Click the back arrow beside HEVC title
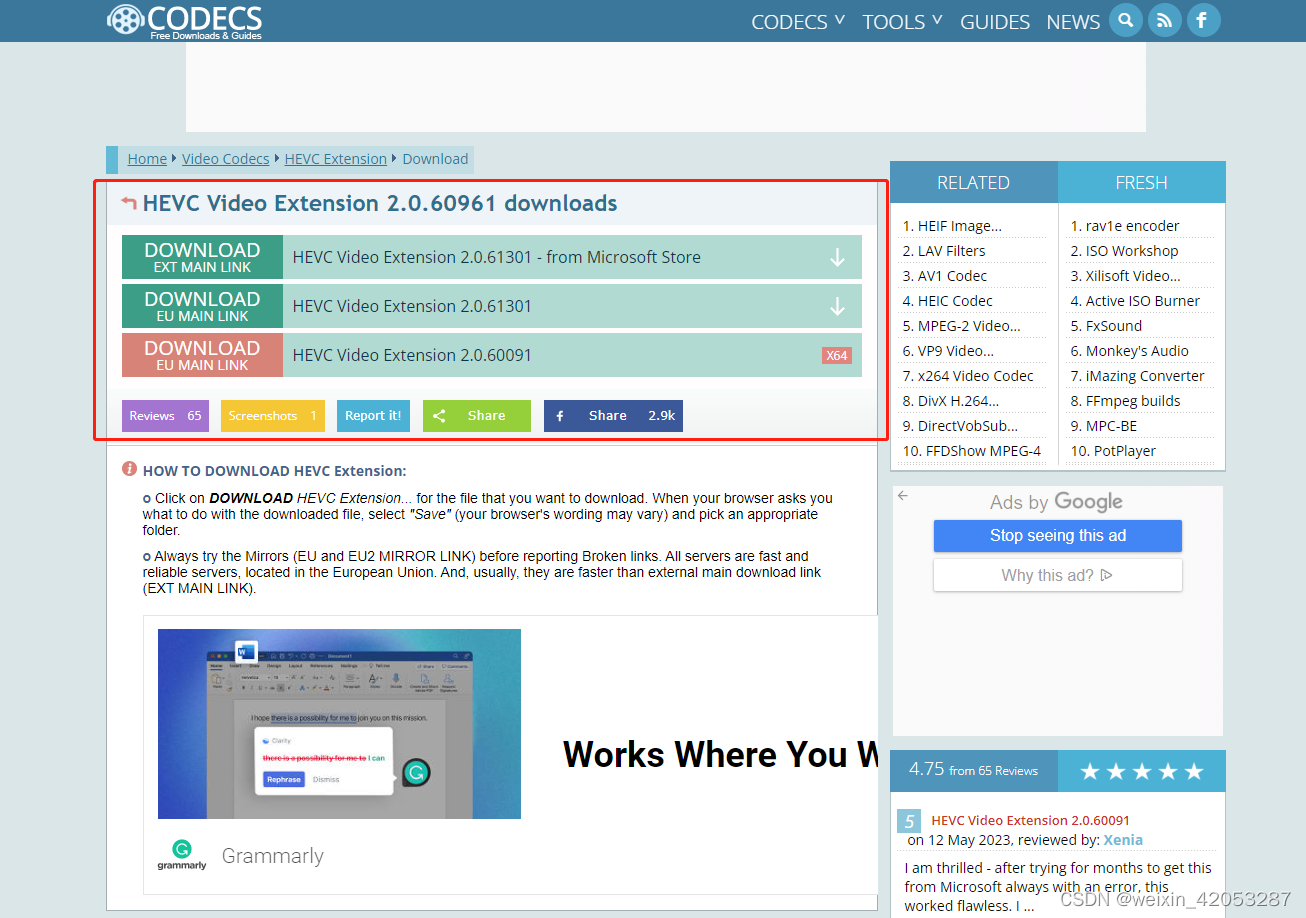The width and height of the screenshot is (1306, 918). click(x=128, y=203)
